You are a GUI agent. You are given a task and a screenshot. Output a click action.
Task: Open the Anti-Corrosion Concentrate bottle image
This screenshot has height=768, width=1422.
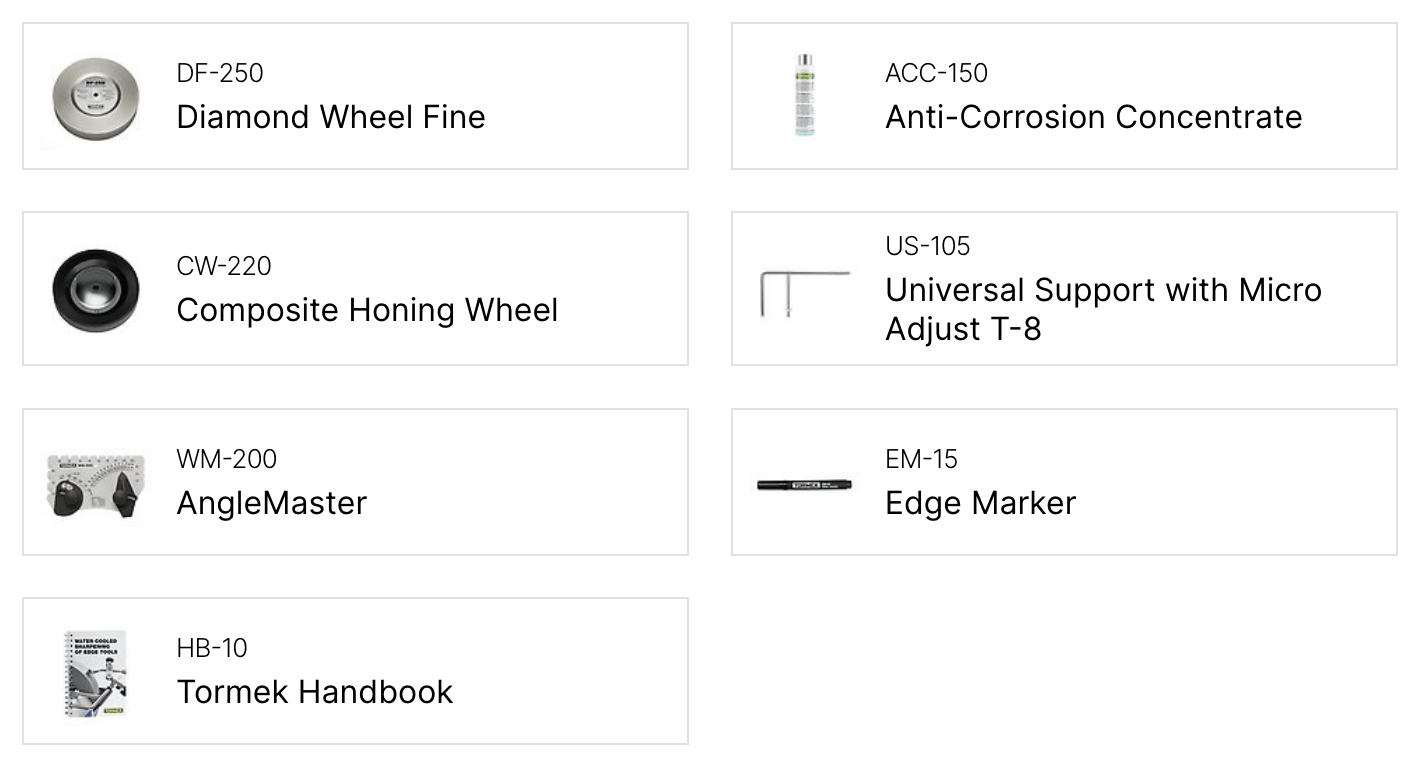click(x=805, y=97)
